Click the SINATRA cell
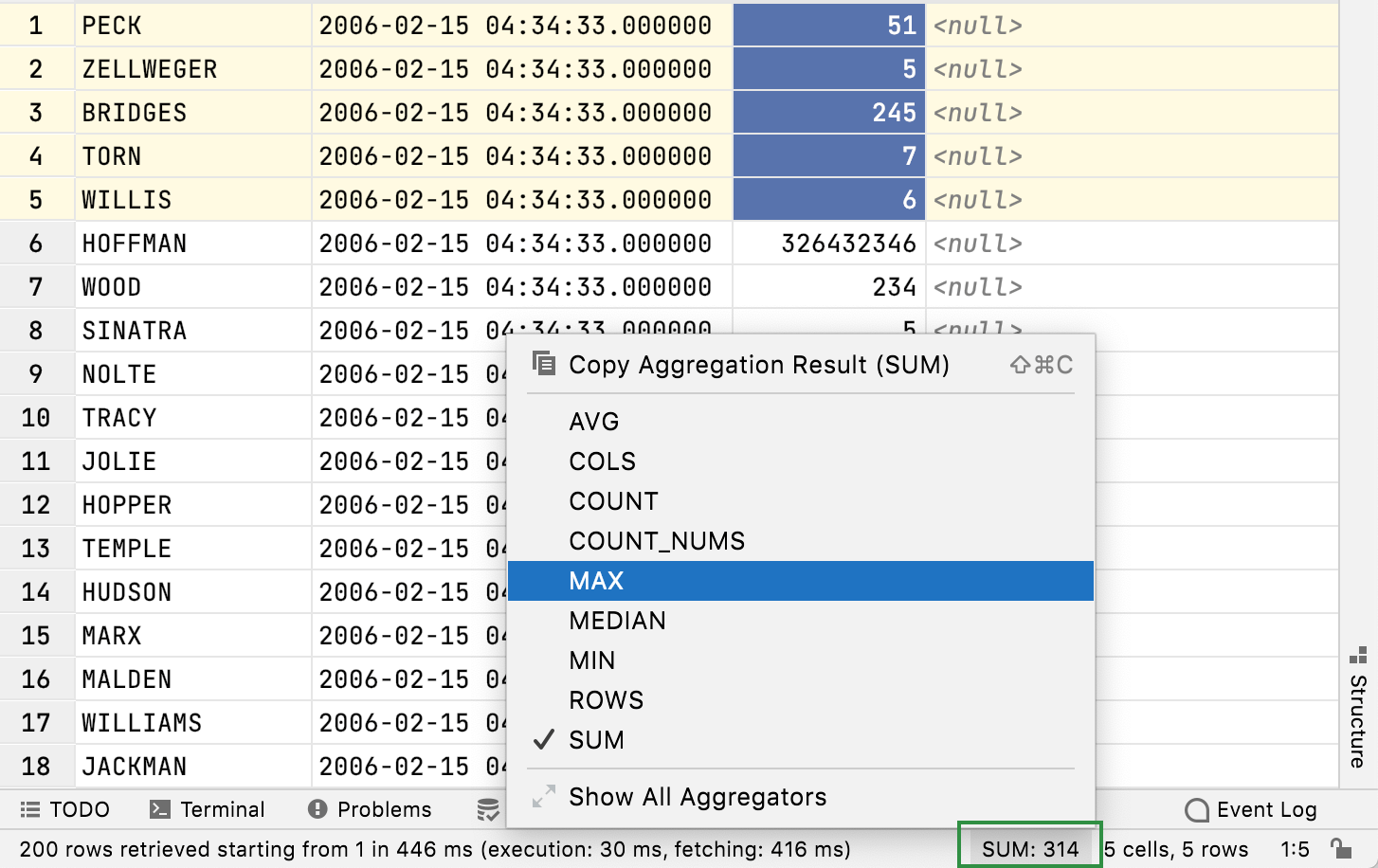The height and width of the screenshot is (868, 1378). (x=193, y=331)
